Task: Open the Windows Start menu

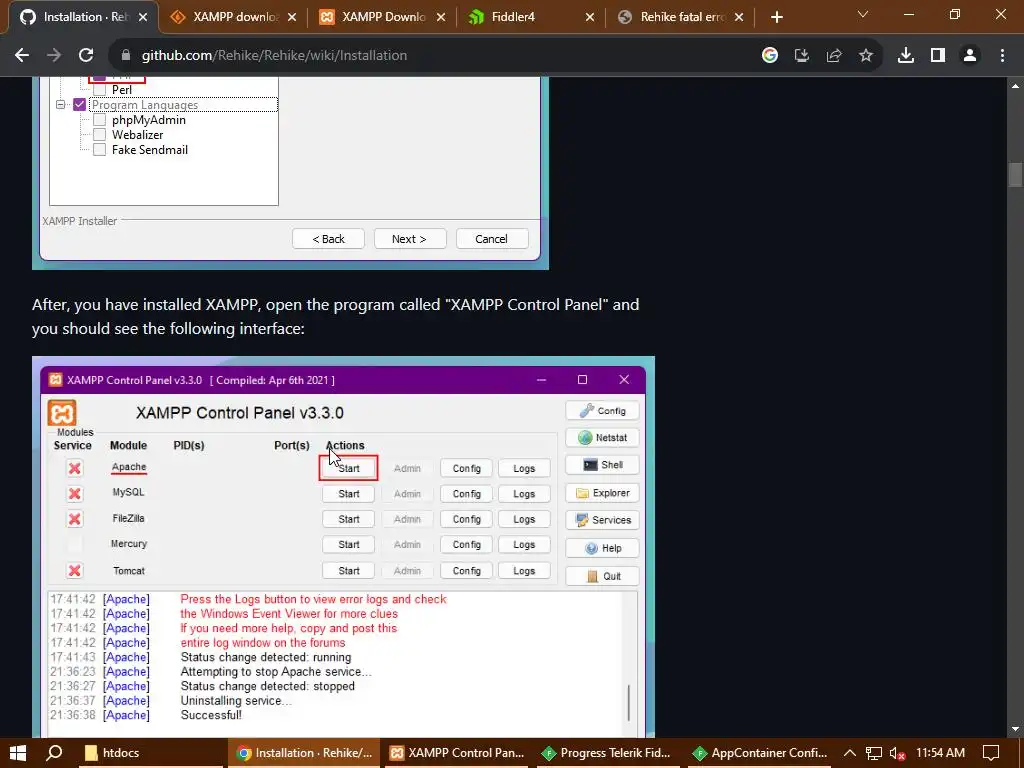Action: [x=18, y=753]
